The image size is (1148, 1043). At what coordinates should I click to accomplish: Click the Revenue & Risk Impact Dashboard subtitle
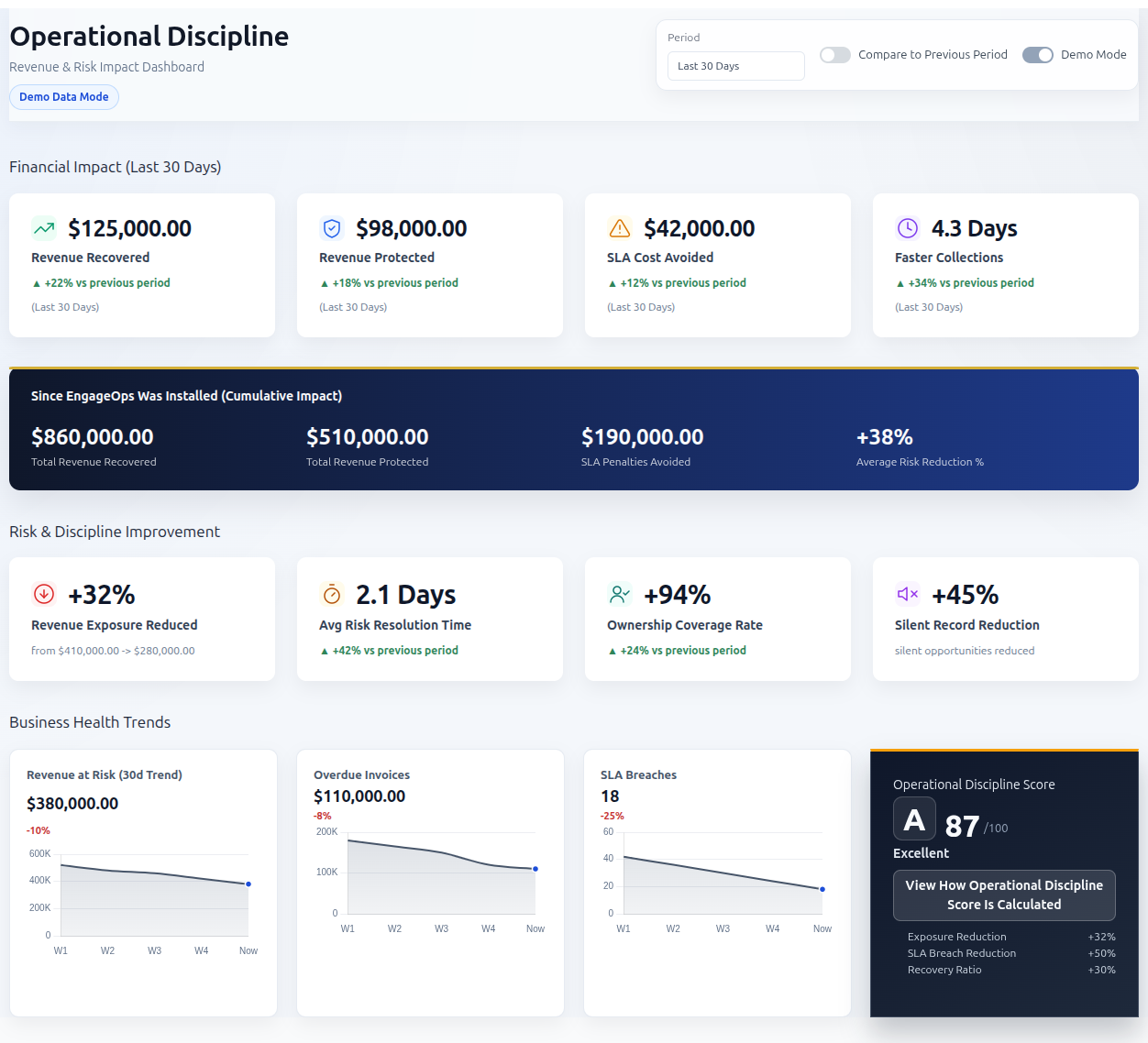[107, 67]
